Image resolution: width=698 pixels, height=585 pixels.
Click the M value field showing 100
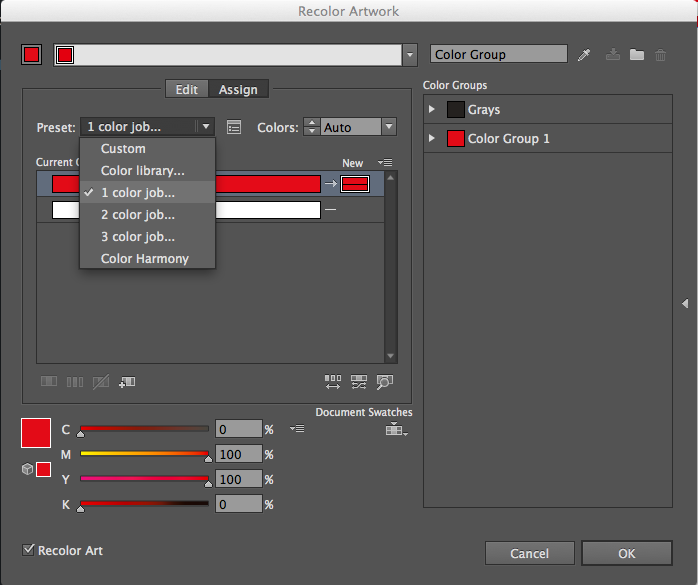tap(239, 454)
